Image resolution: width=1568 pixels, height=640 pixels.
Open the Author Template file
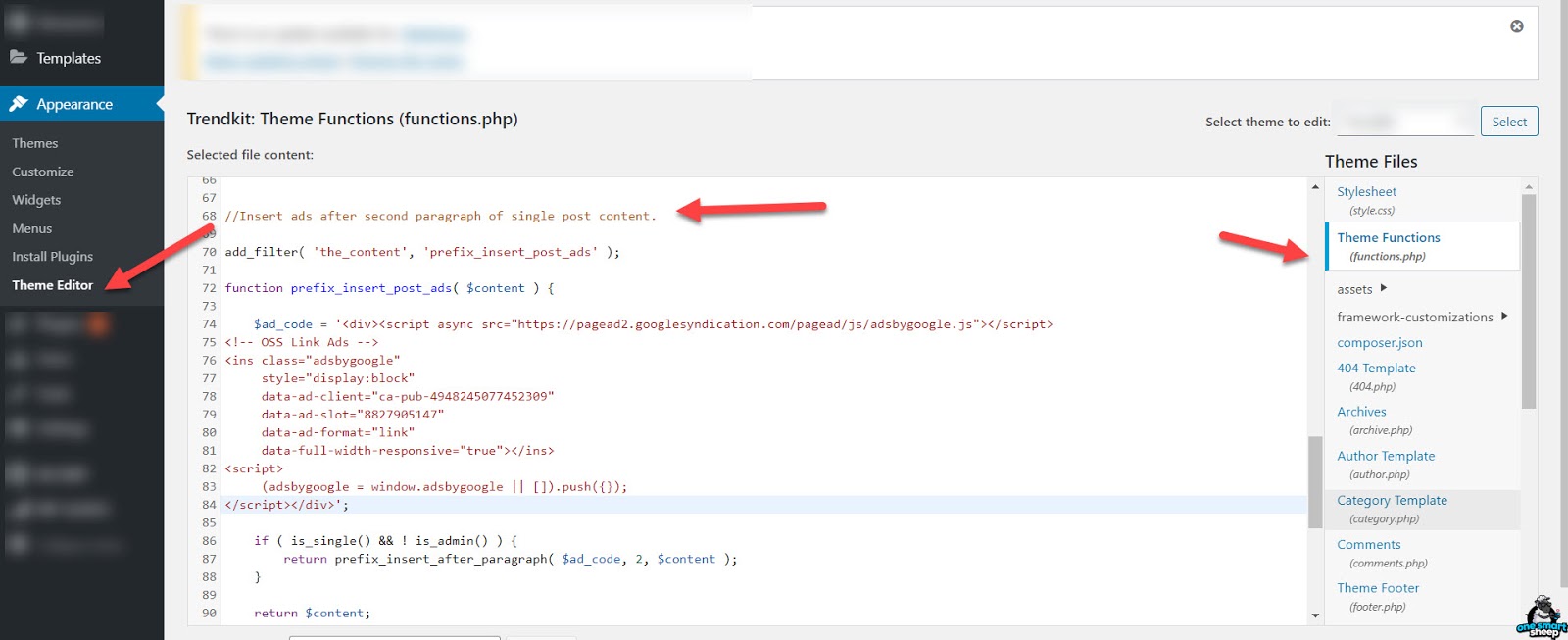pyautogui.click(x=1386, y=465)
